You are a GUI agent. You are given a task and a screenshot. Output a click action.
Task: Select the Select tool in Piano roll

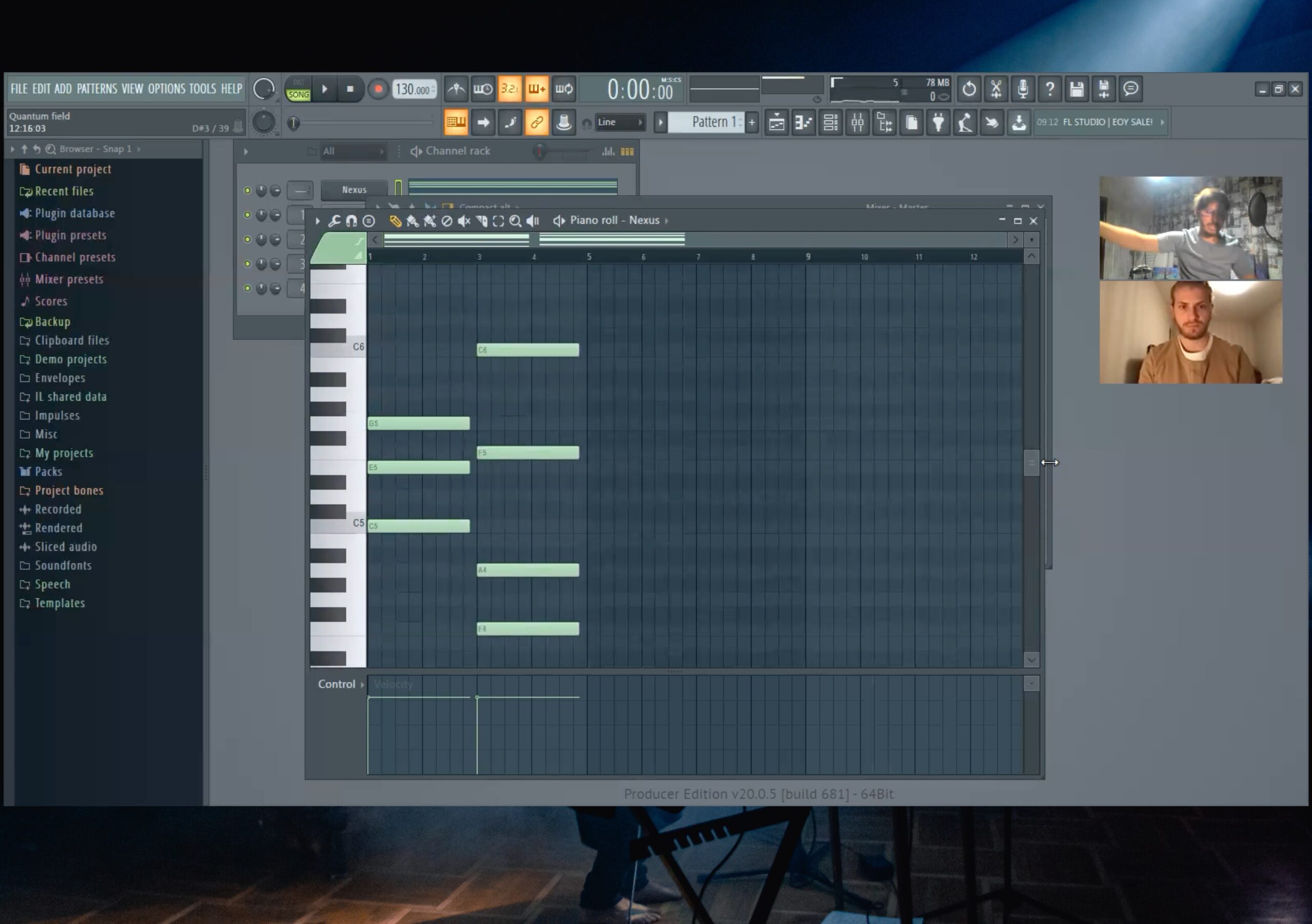(x=498, y=221)
